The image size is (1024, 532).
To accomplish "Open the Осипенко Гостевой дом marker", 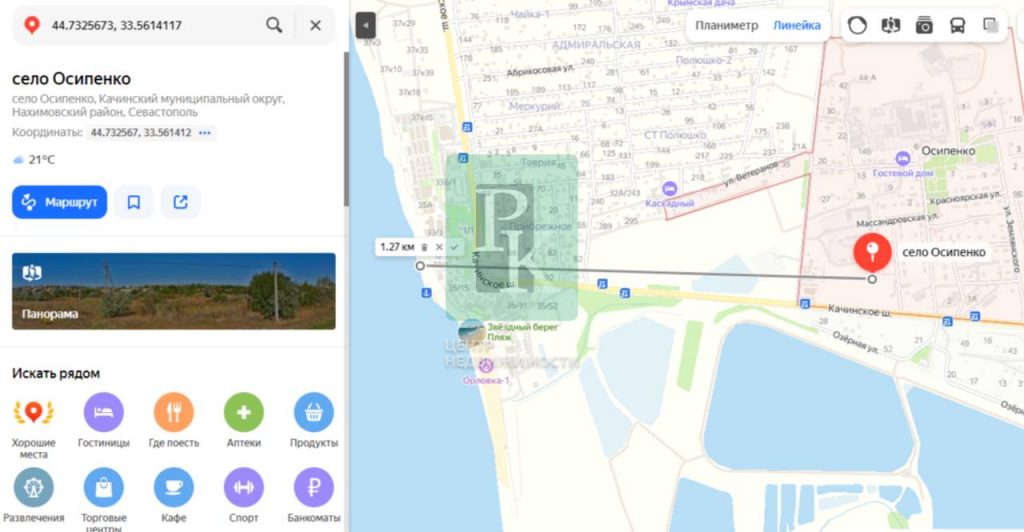I will [x=903, y=159].
